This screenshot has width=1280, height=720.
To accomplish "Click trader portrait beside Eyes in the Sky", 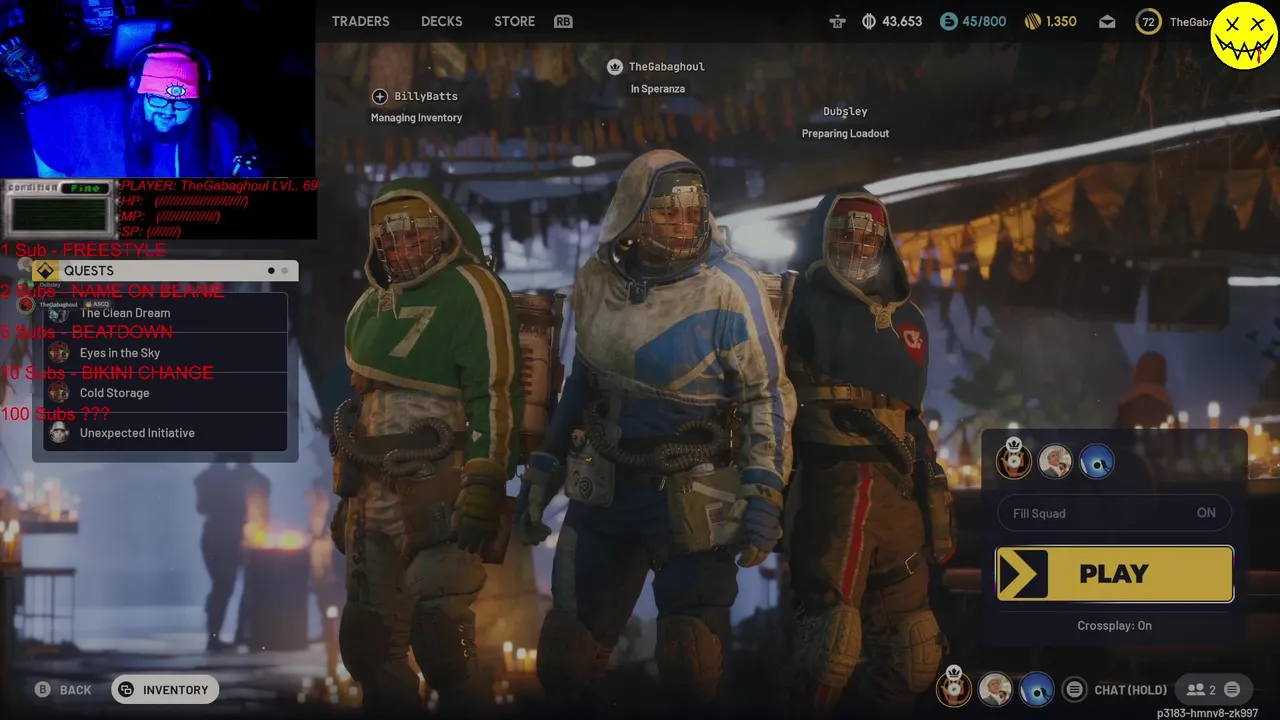I will pos(59,353).
